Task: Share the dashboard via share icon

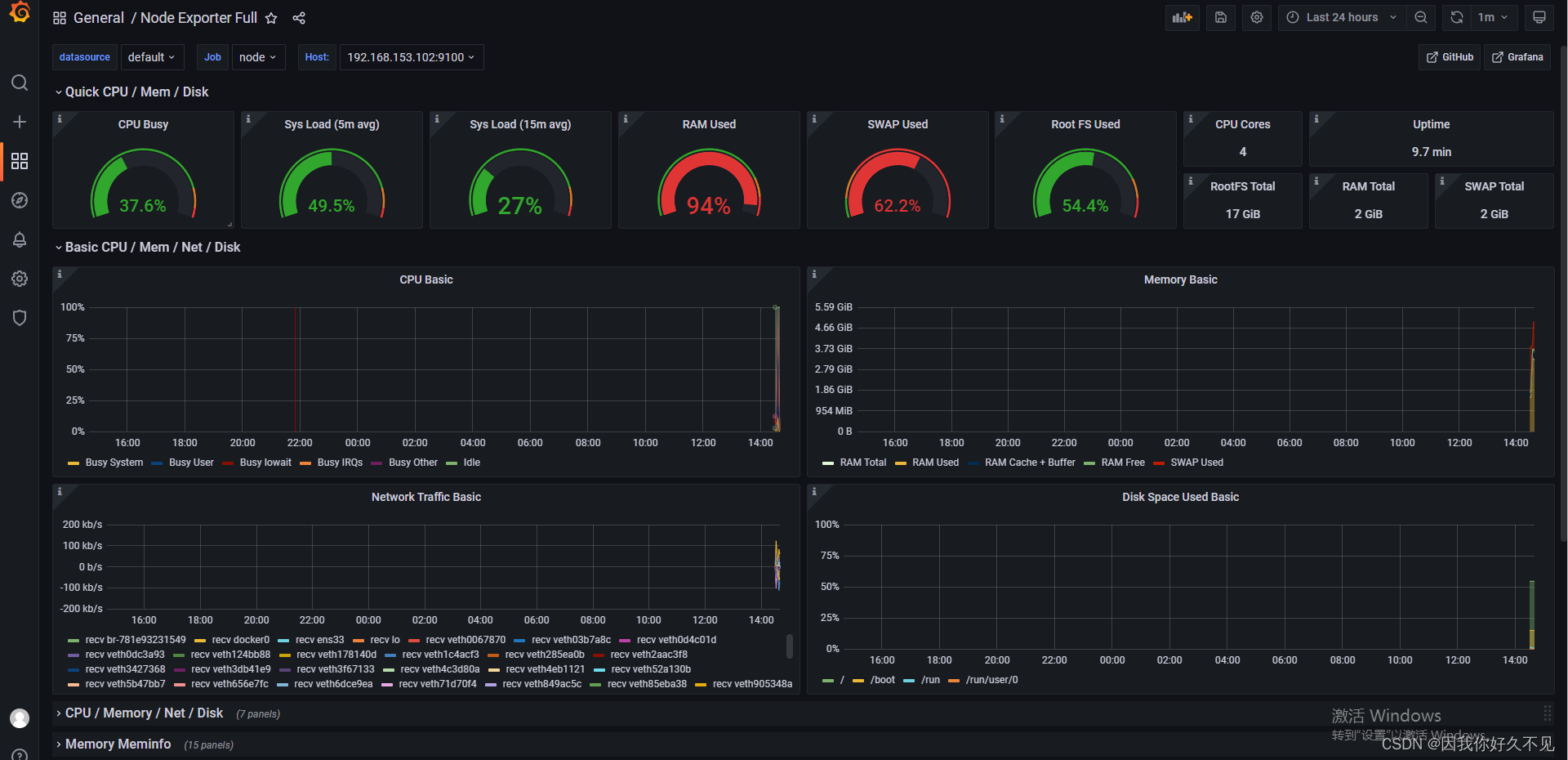Action: click(299, 18)
